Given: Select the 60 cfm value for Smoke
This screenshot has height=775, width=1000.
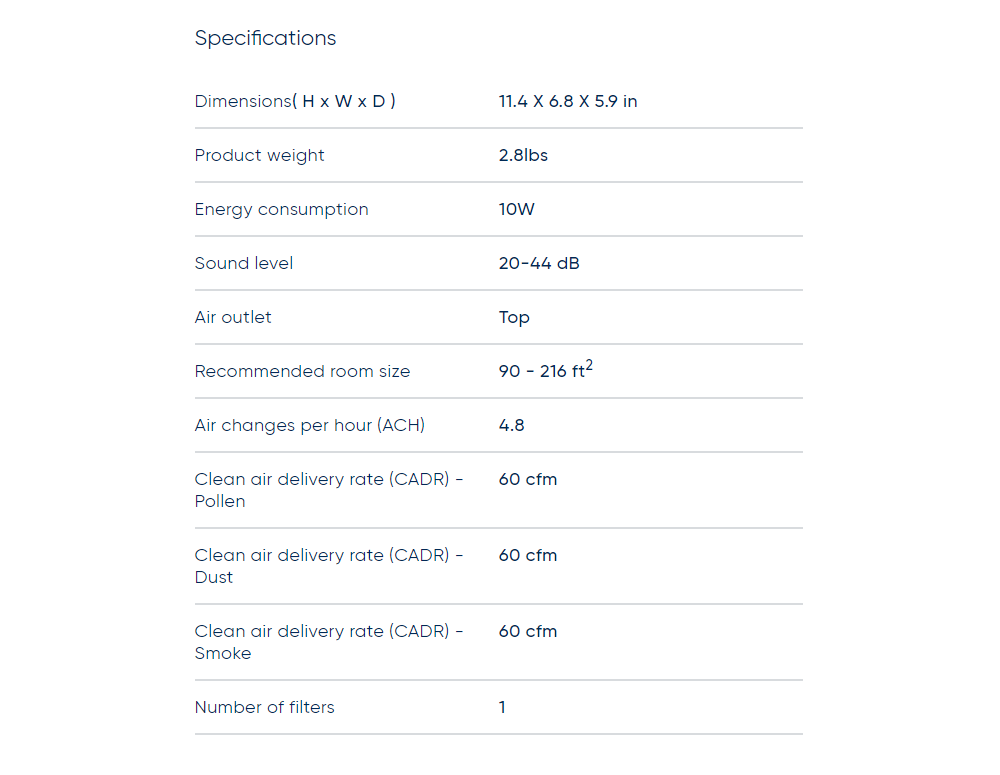Looking at the screenshot, I should (x=528, y=631).
